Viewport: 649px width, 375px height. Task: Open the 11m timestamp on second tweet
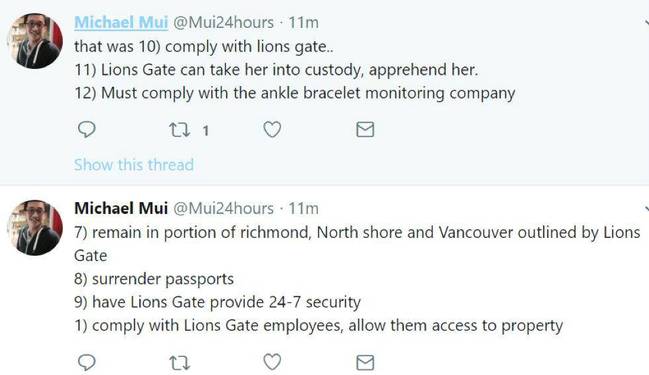click(x=303, y=208)
